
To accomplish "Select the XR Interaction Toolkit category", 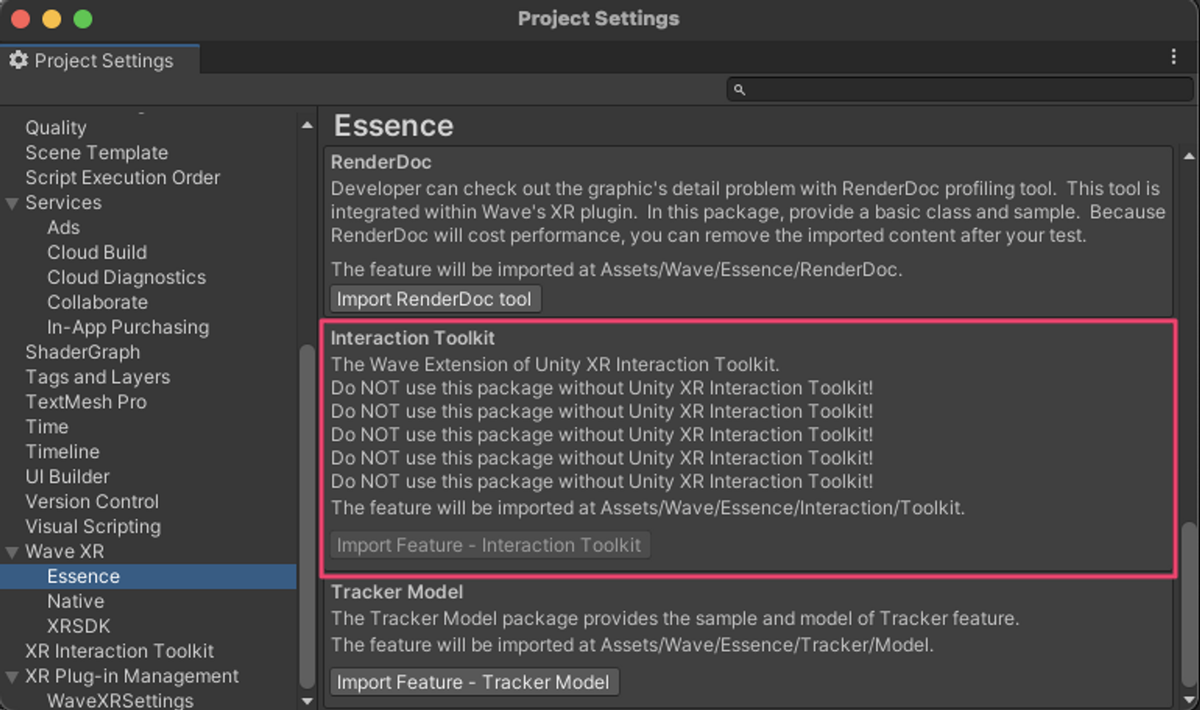I will [x=120, y=652].
